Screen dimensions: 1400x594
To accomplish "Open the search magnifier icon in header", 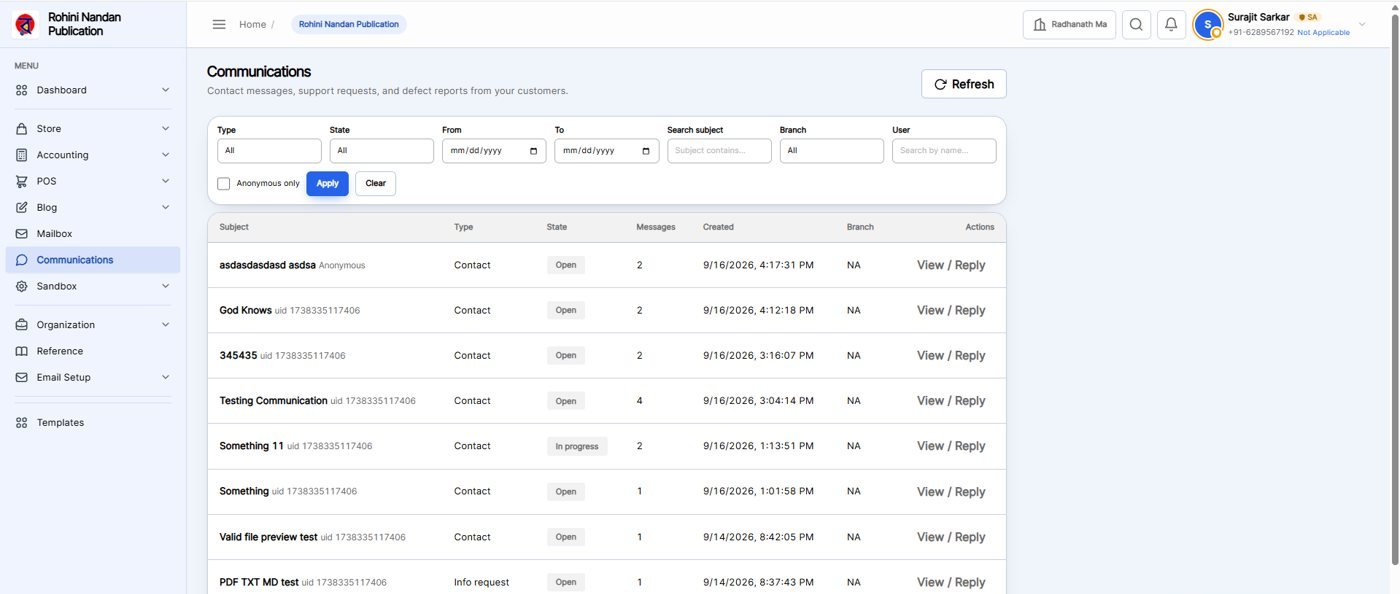I will click(x=1136, y=25).
